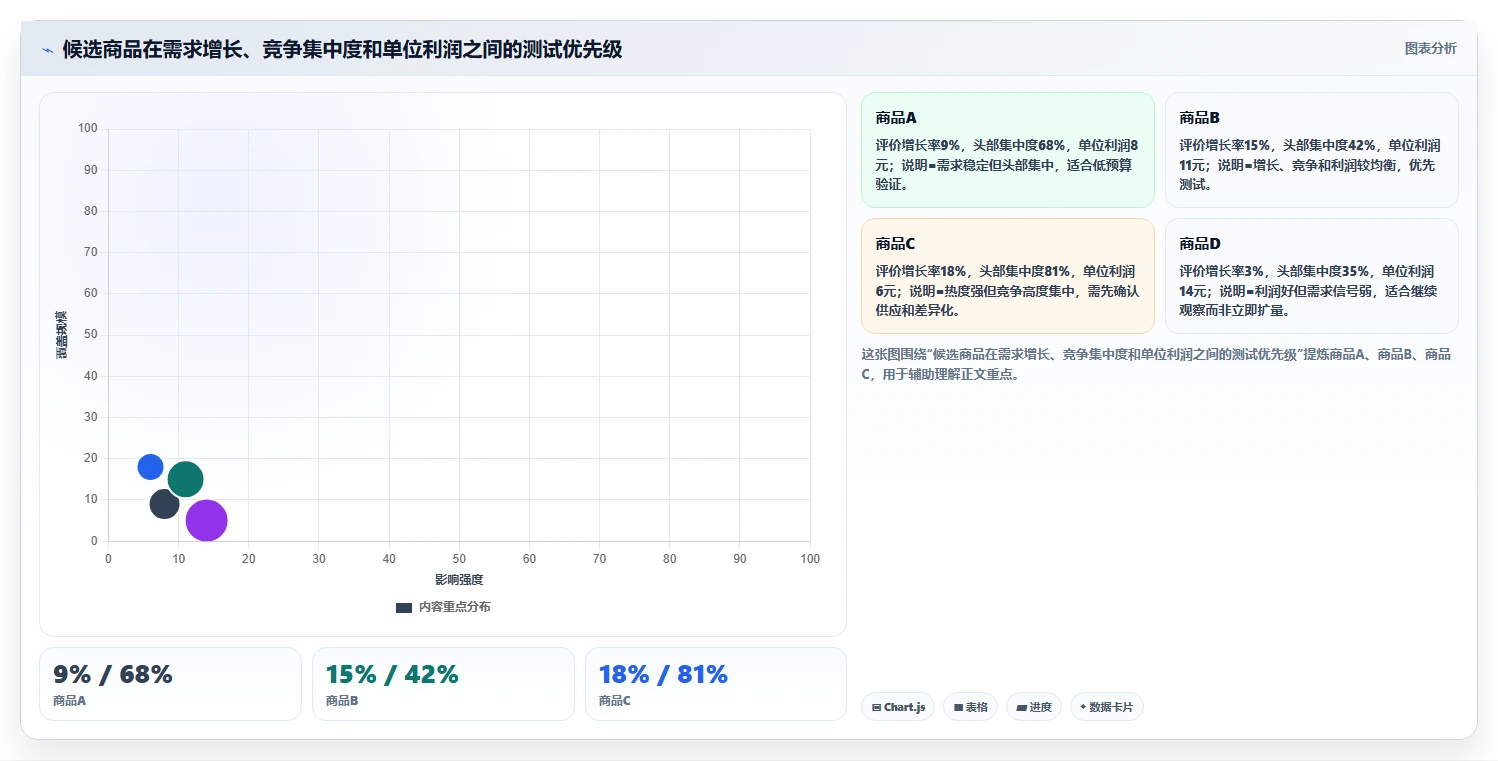
Task: Click the summary paragraph beginning 这张图围绕
Action: (1158, 364)
